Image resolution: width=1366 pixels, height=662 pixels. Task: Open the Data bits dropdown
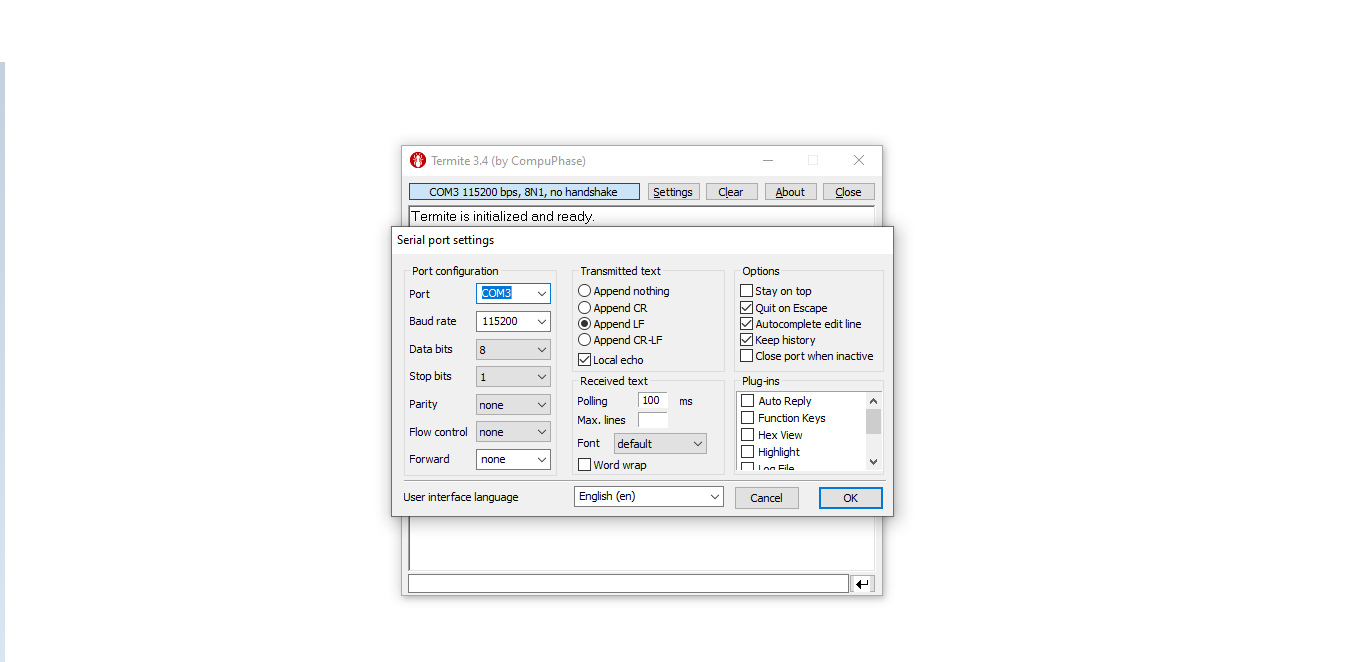click(x=513, y=349)
